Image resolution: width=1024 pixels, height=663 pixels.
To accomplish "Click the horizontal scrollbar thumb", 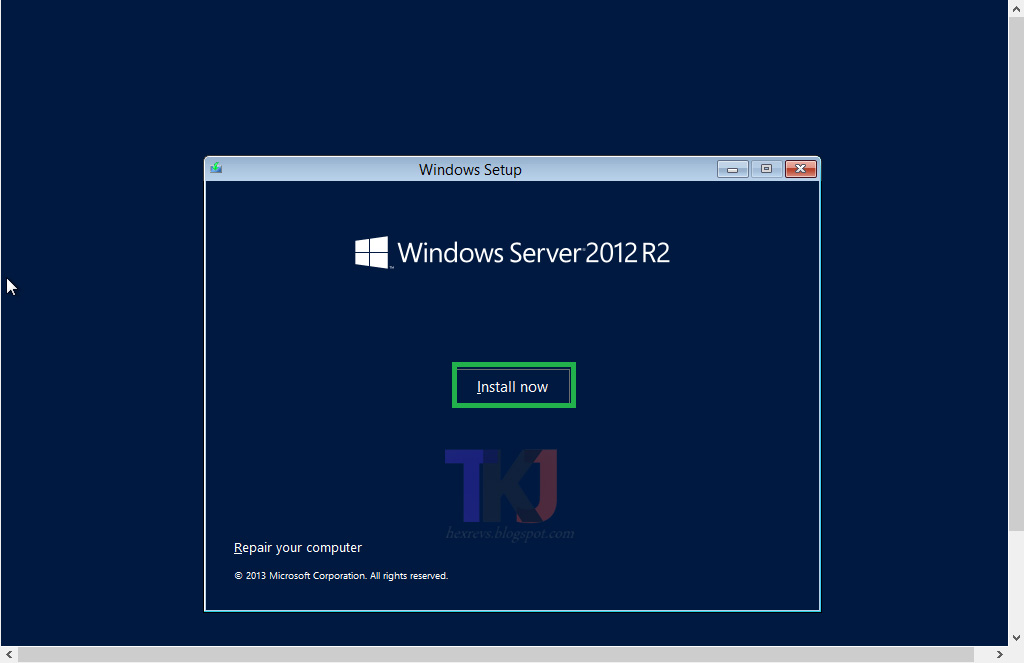I will point(496,655).
